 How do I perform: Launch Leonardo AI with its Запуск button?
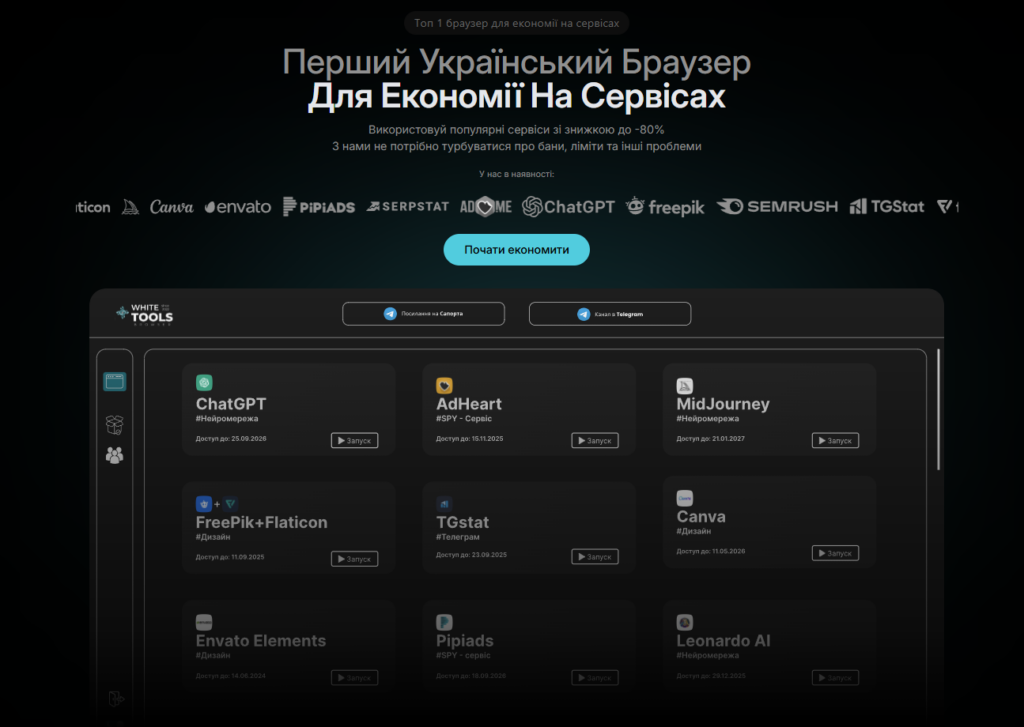(835, 677)
